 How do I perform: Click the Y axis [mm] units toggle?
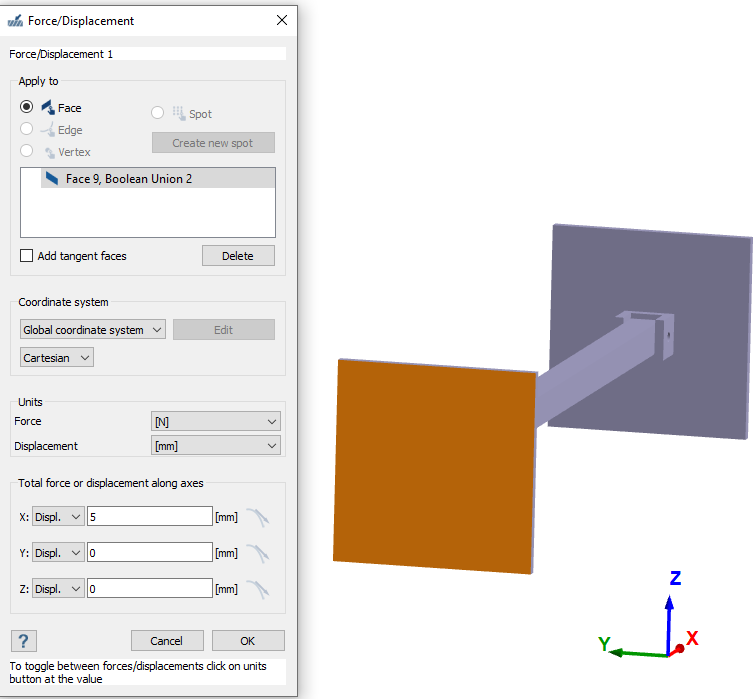pos(227,553)
